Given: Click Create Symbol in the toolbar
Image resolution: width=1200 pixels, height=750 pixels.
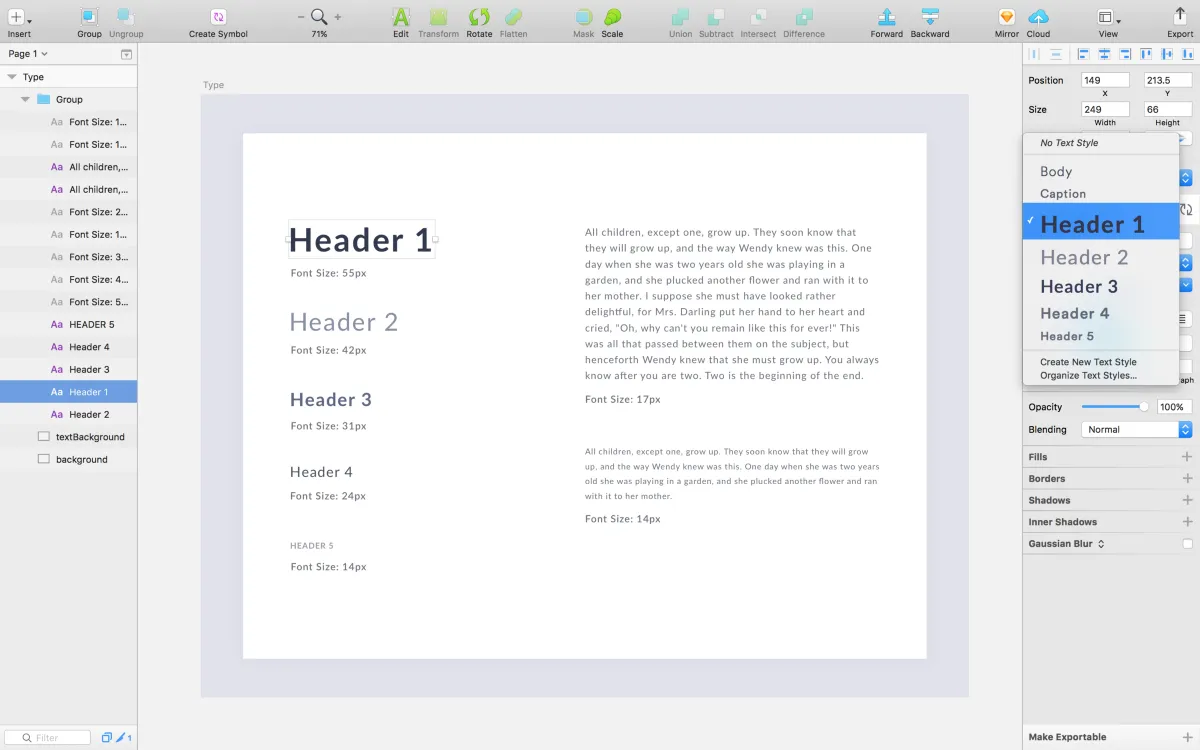Looking at the screenshot, I should 217,20.
